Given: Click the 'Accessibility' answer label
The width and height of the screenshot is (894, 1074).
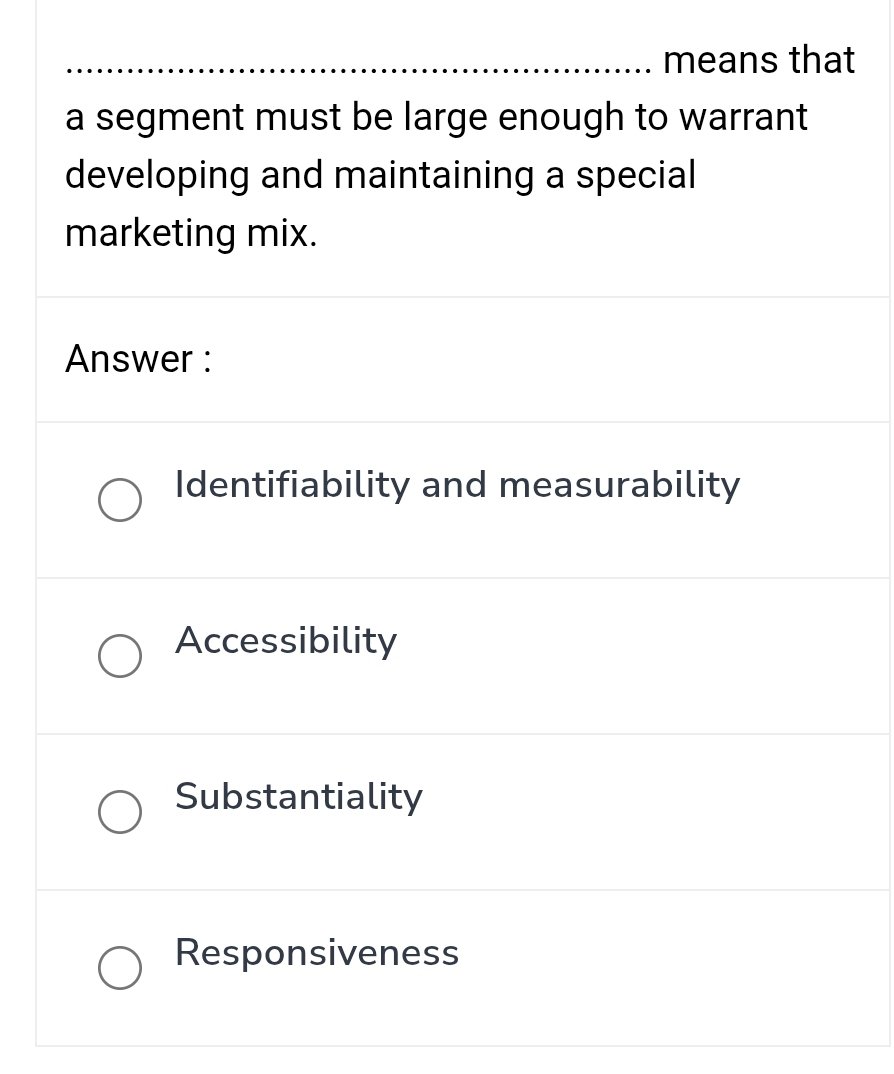Looking at the screenshot, I should [286, 641].
